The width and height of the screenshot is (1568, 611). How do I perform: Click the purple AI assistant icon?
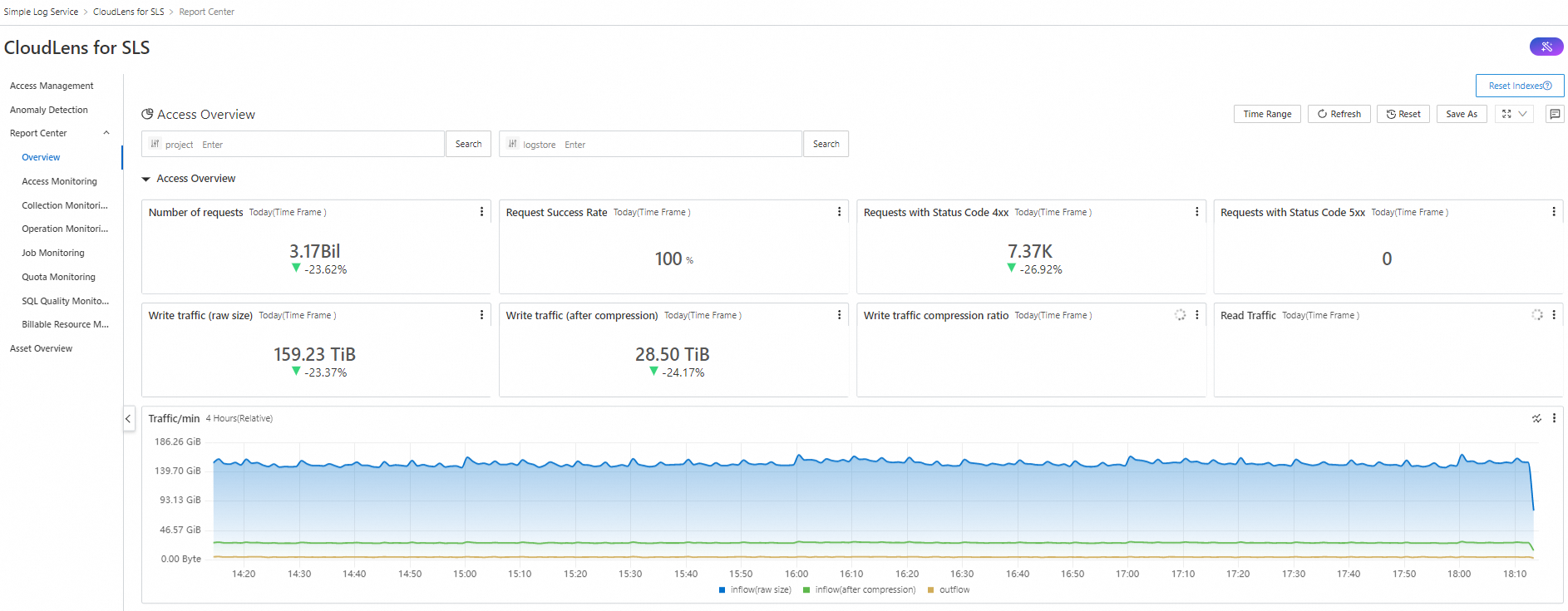(x=1546, y=47)
